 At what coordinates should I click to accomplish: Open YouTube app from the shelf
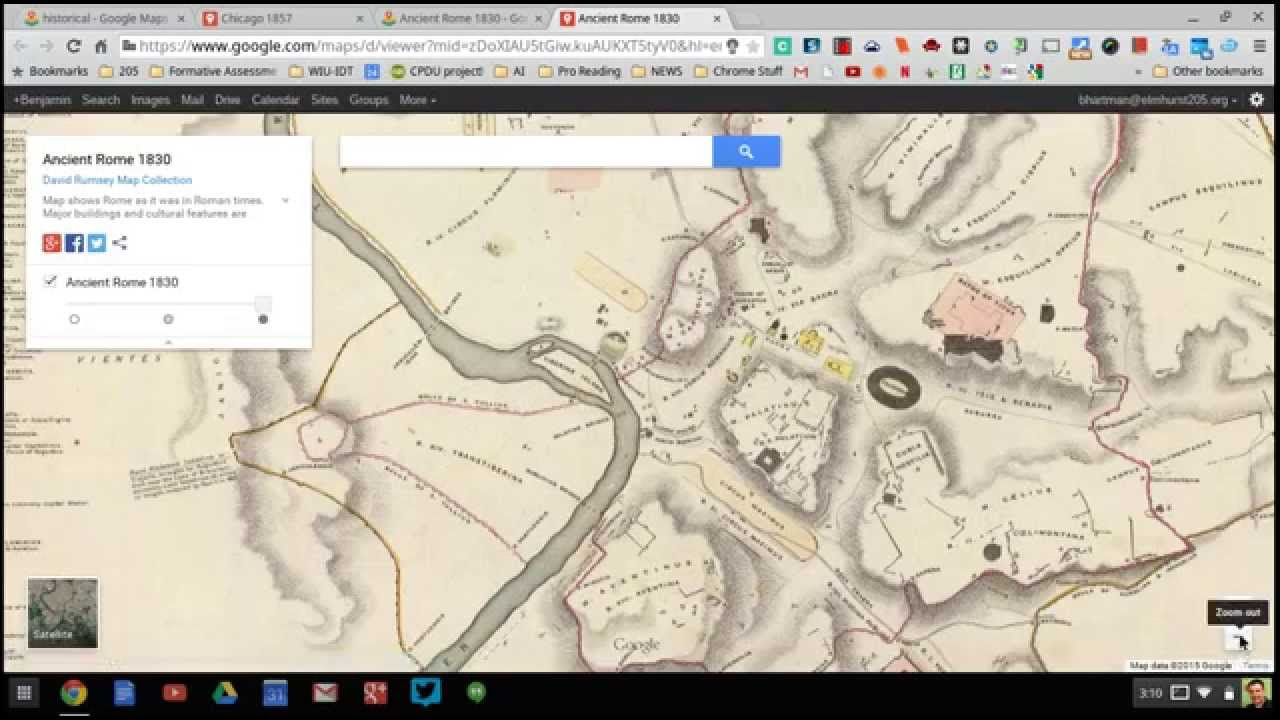click(x=174, y=693)
